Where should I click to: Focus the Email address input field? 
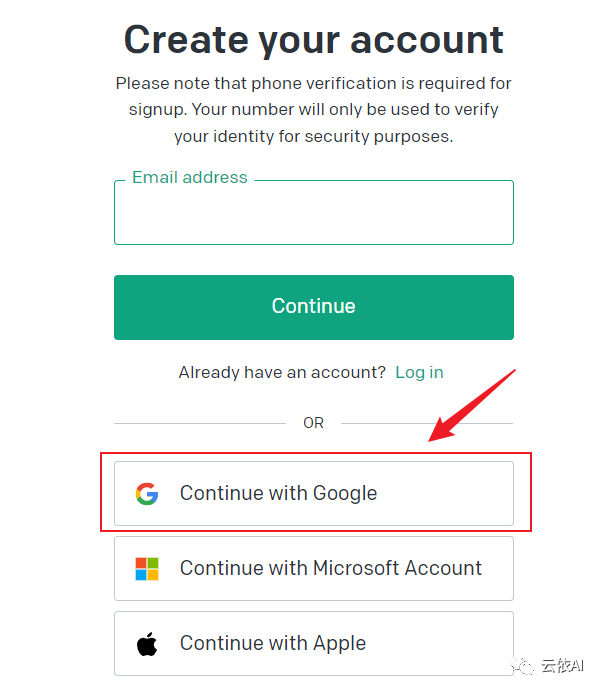[x=313, y=216]
